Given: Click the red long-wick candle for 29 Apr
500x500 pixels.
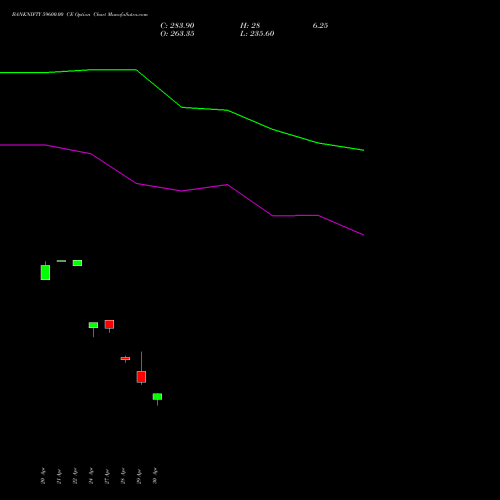Looking at the screenshot, I should coord(141,377).
